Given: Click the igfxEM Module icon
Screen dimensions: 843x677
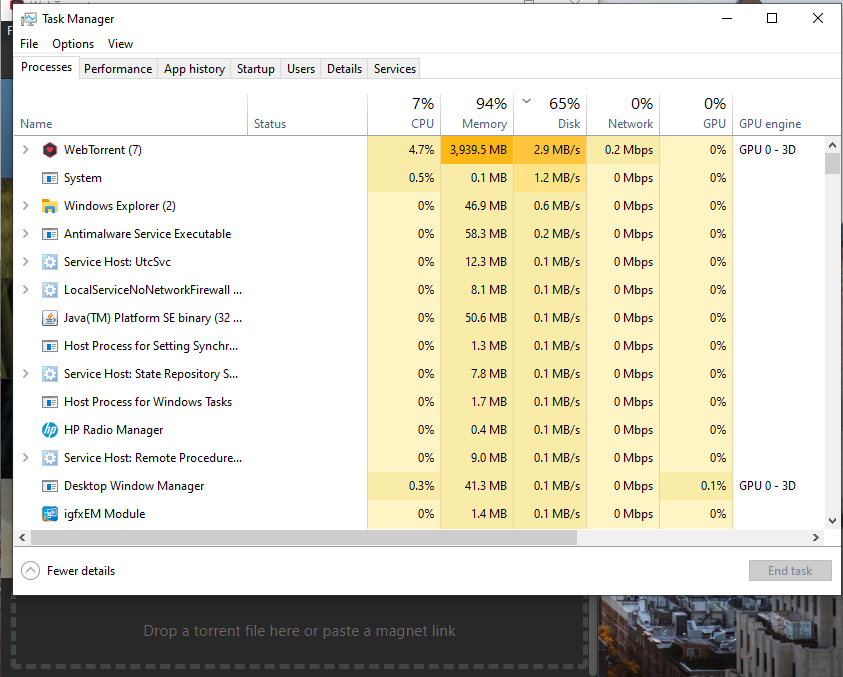Looking at the screenshot, I should (x=49, y=514).
